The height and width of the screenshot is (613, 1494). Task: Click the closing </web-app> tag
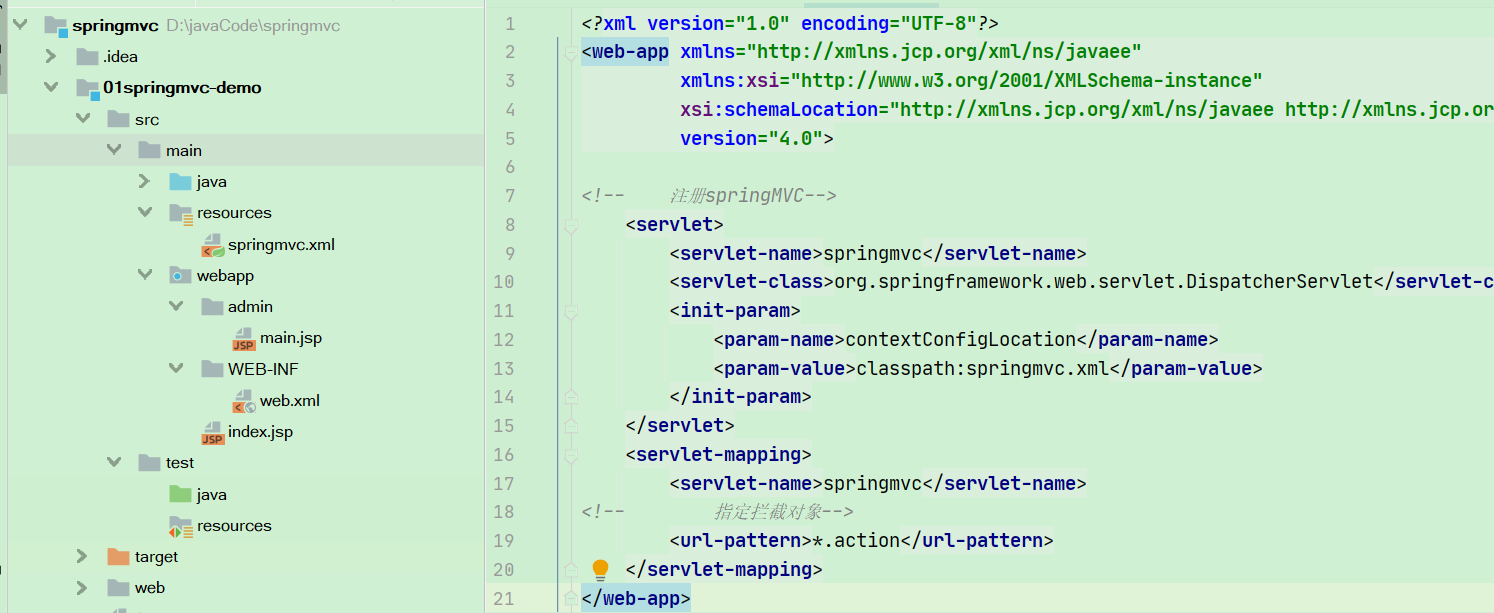point(636,599)
